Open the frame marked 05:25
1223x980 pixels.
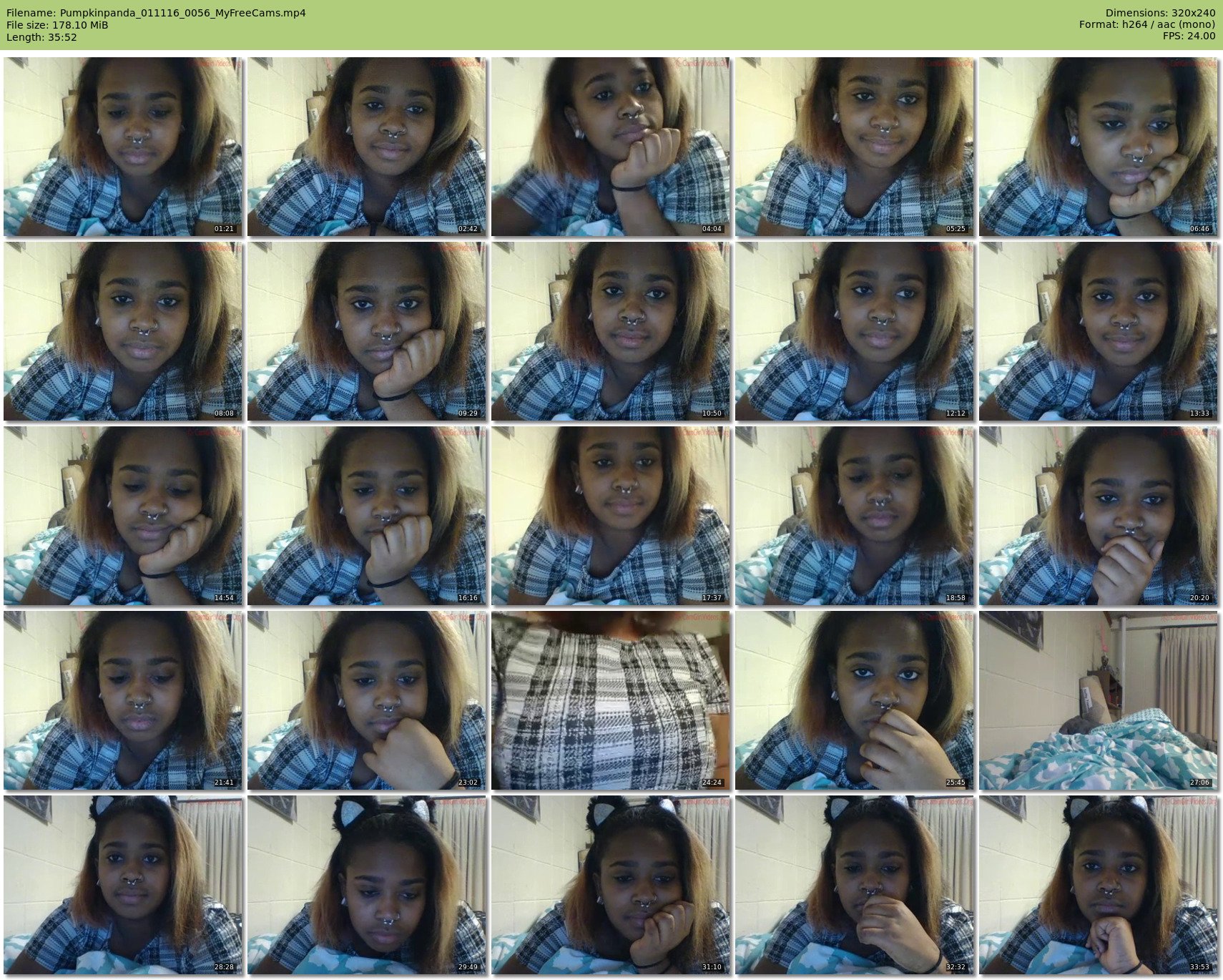(855, 147)
